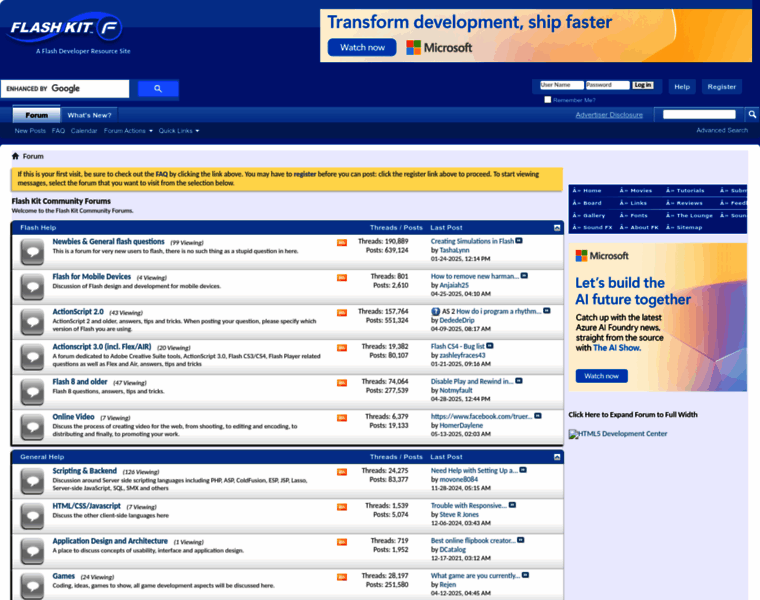The image size is (760, 600).
Task: Open the Games forum link
Action: pos(63,576)
